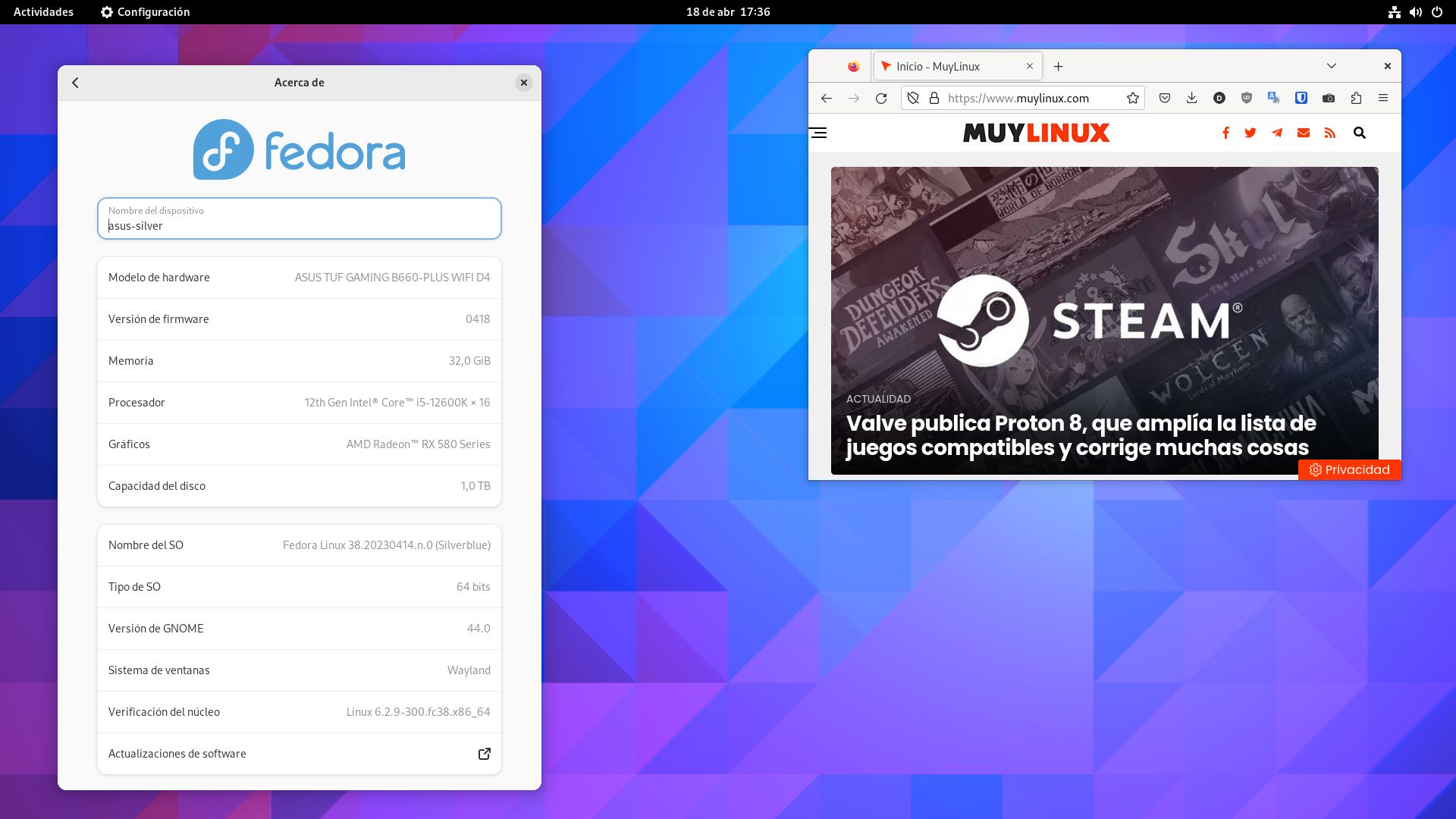
Task: Open the translation extension icon
Action: tap(1274, 98)
